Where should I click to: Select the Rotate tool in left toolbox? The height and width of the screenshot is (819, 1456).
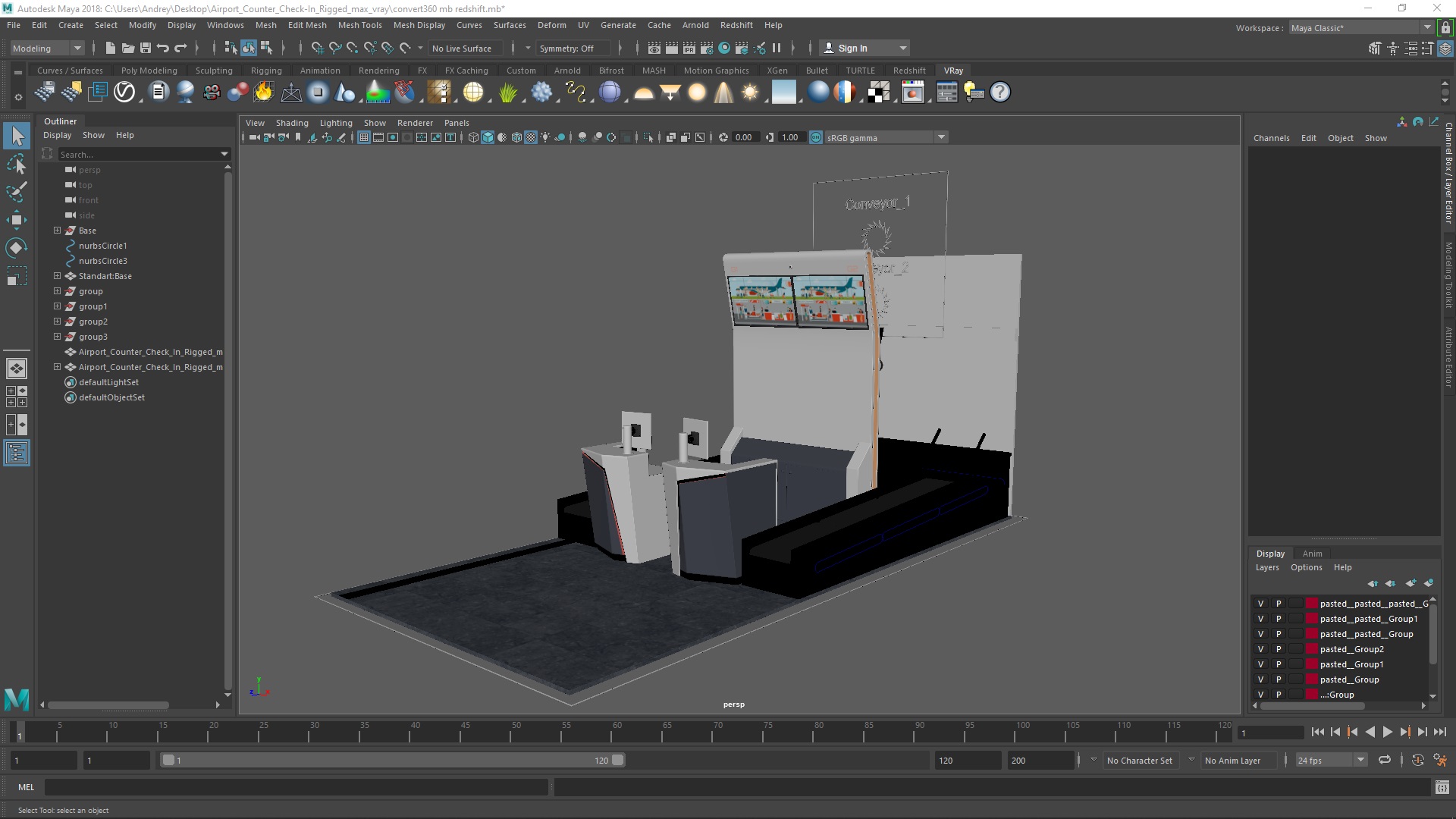tap(16, 248)
